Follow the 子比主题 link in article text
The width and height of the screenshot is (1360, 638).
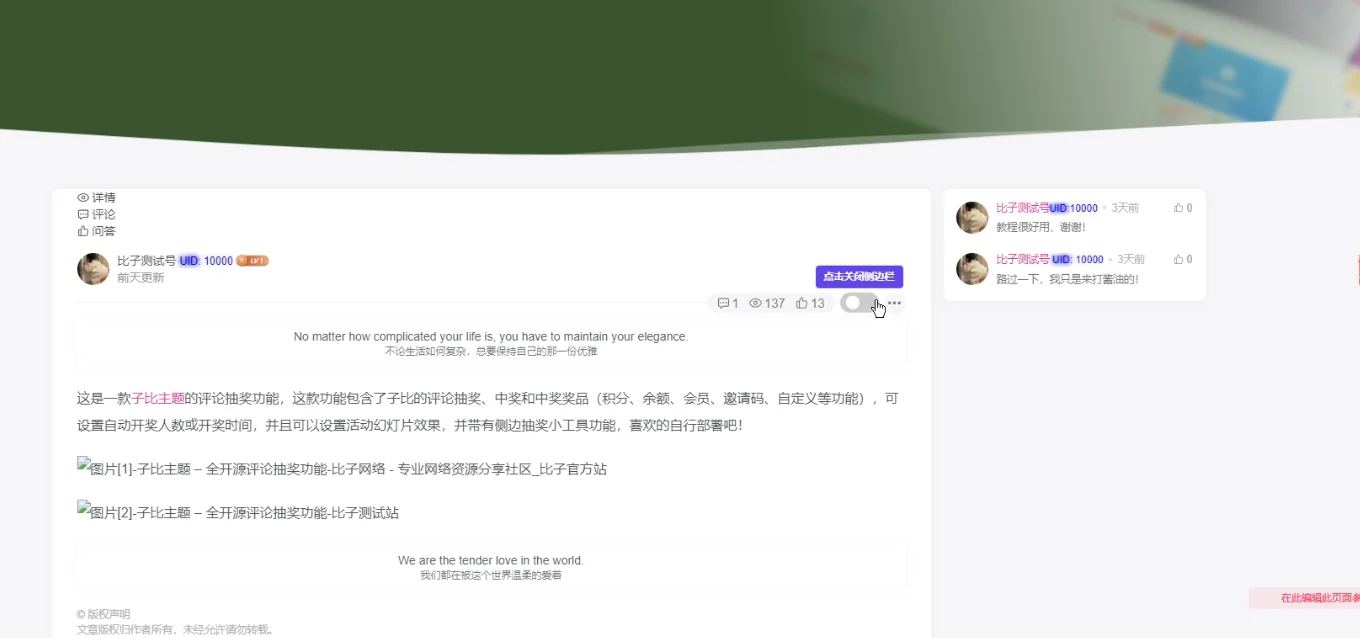pos(158,398)
